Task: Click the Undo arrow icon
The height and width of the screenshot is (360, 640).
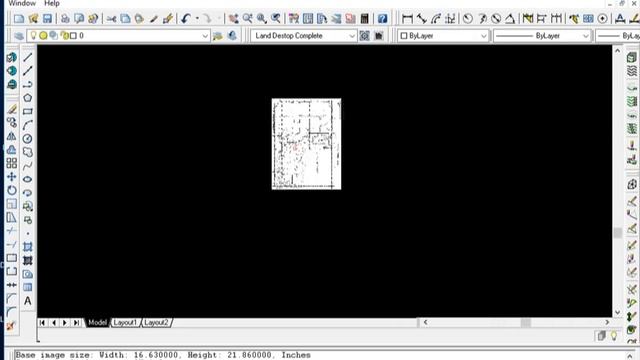Action: coord(186,18)
